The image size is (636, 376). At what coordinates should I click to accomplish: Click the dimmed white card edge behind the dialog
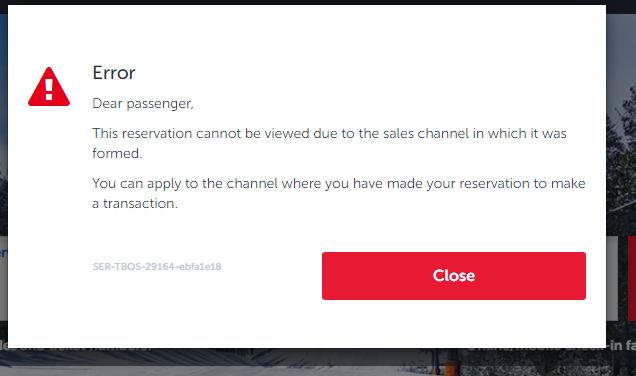(612, 278)
